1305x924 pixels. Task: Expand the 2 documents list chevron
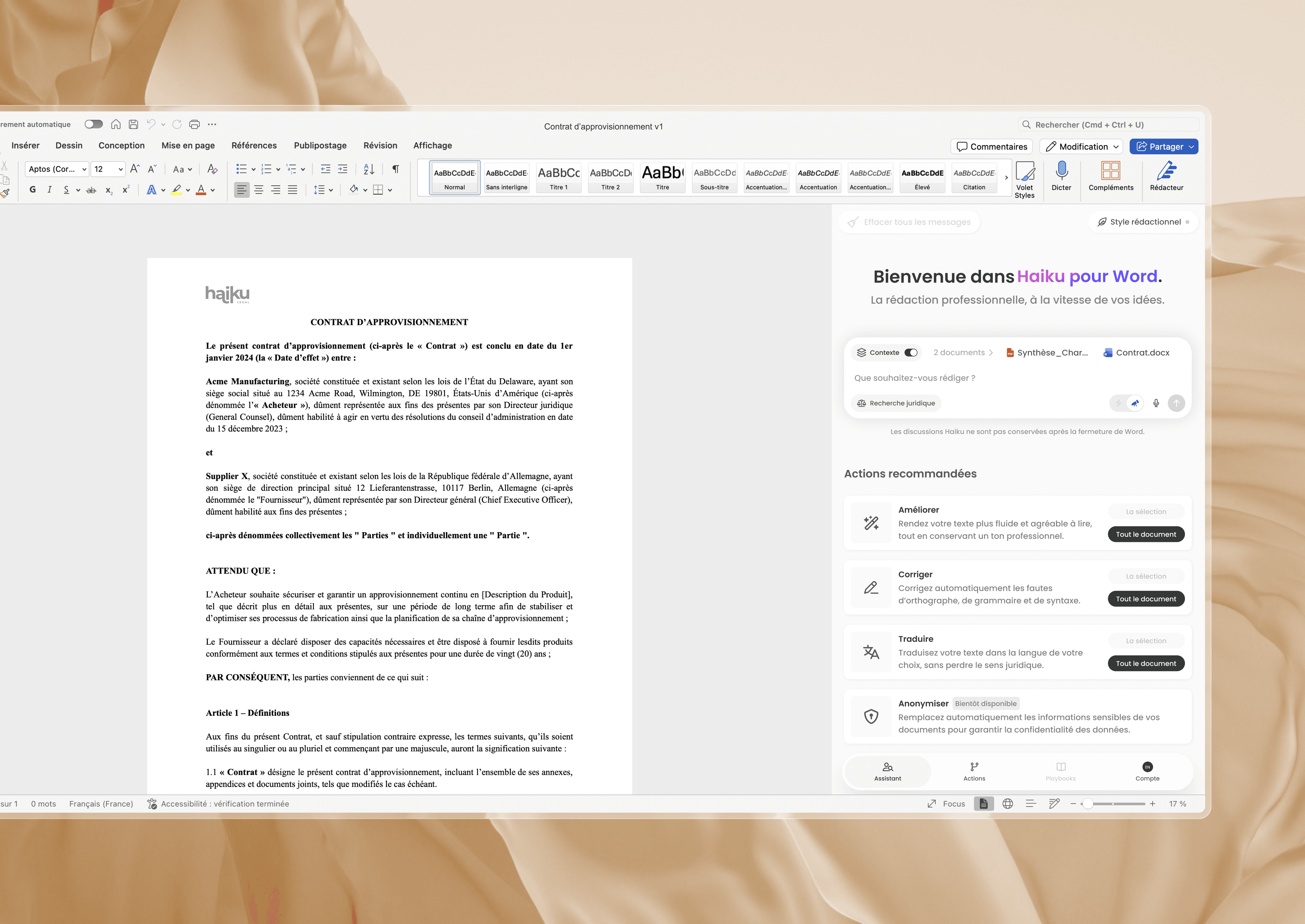(991, 353)
